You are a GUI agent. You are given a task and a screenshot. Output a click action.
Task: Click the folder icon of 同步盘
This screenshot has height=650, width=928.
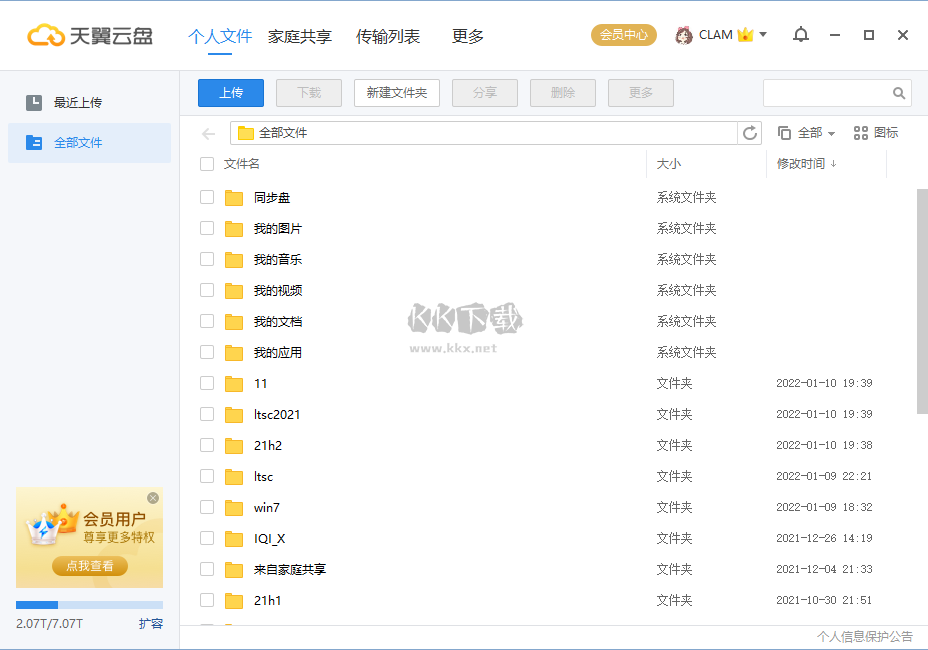234,198
